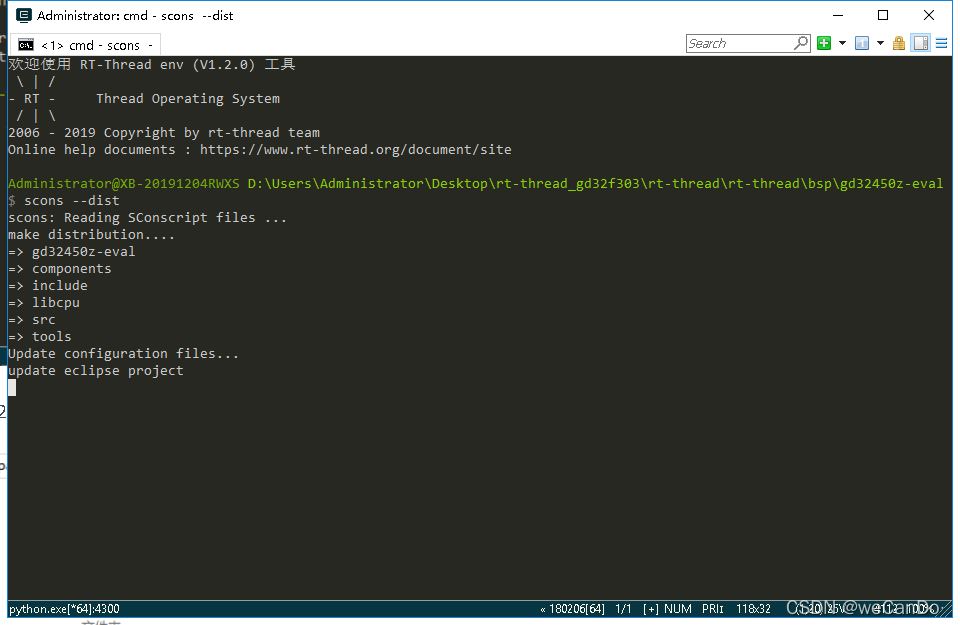Image resolution: width=960 pixels, height=625 pixels.
Task: Click 'Update configuration files...' line
Action: click(124, 354)
